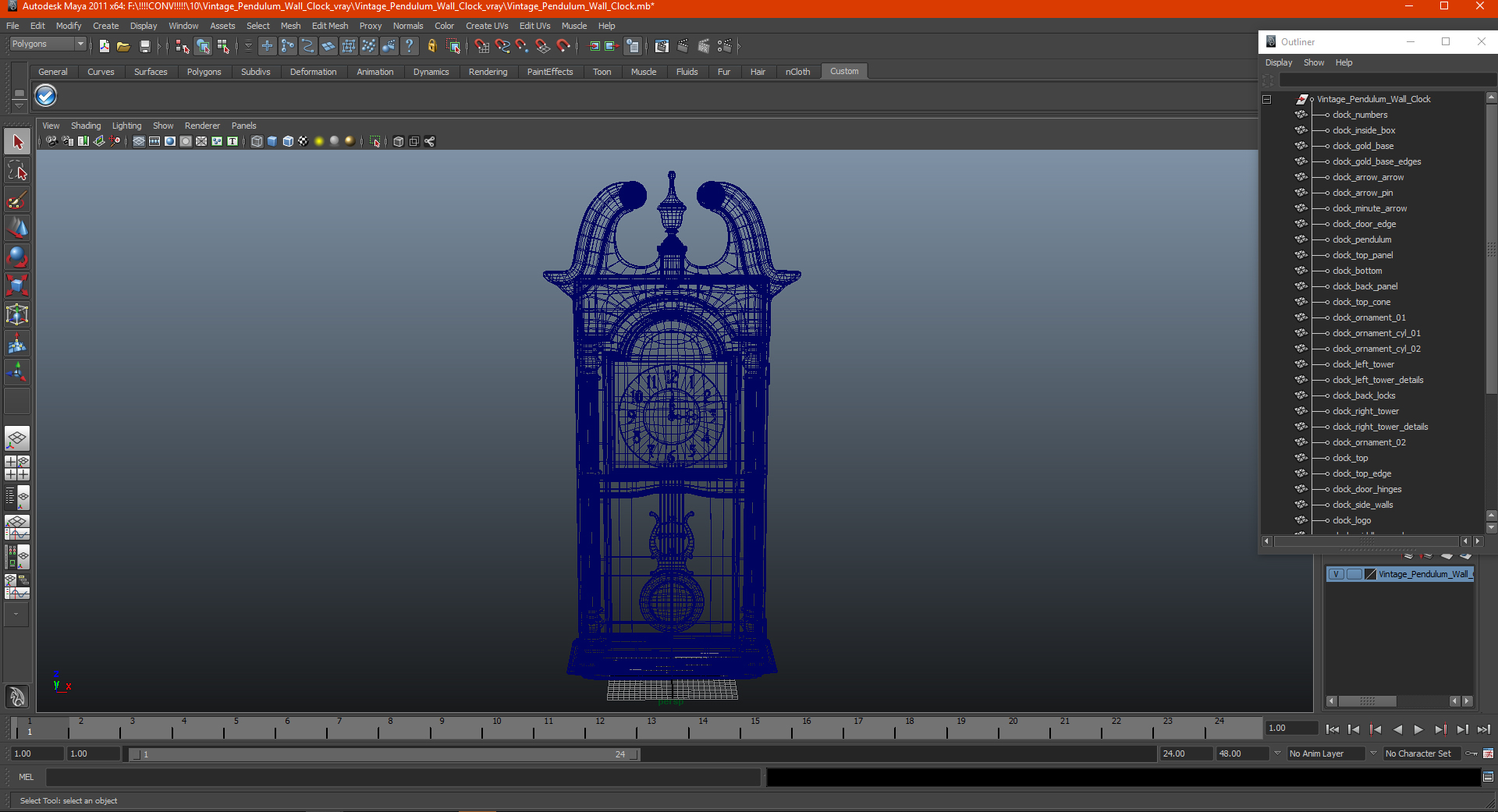Select the Show Manipulator tool
This screenshot has width=1498, height=812.
(17, 372)
